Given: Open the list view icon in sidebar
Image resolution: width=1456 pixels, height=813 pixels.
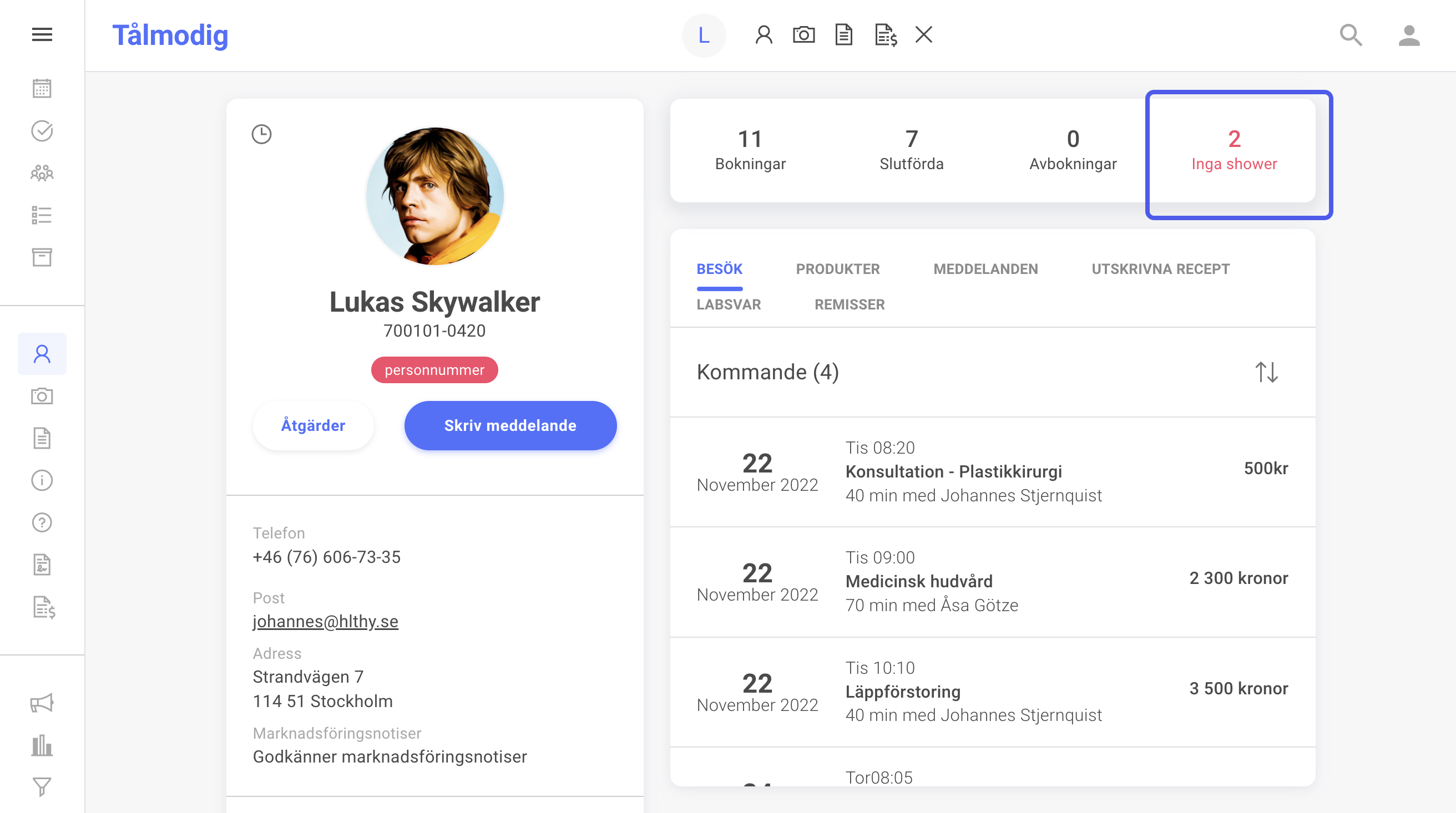Looking at the screenshot, I should [x=42, y=215].
